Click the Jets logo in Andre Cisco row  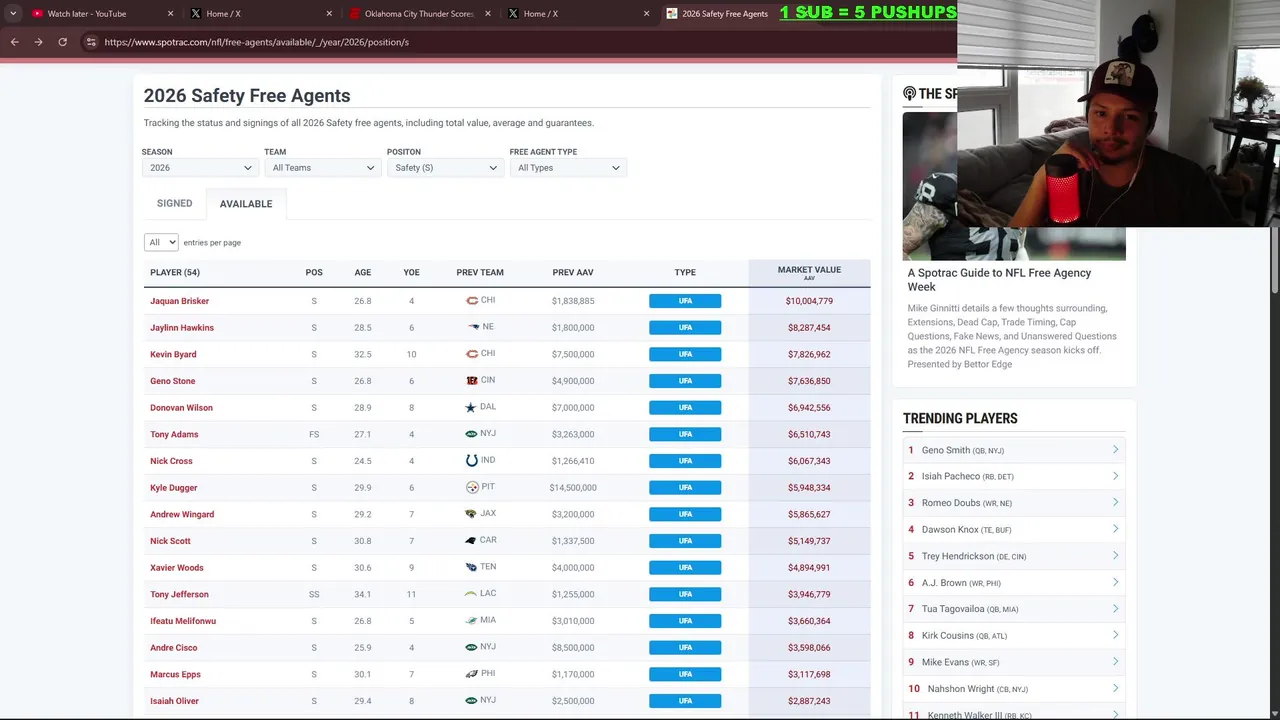(472, 647)
